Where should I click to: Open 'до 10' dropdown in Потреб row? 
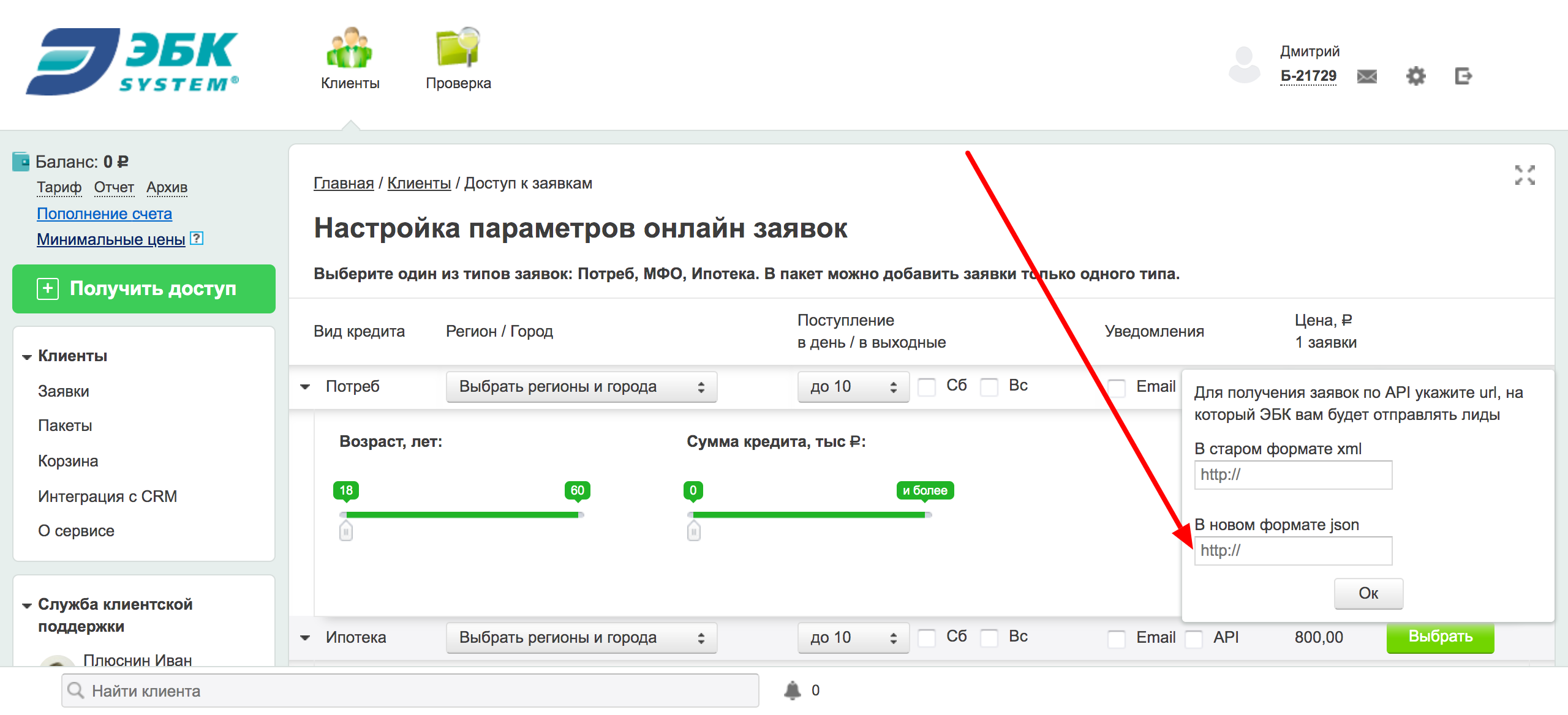(853, 387)
